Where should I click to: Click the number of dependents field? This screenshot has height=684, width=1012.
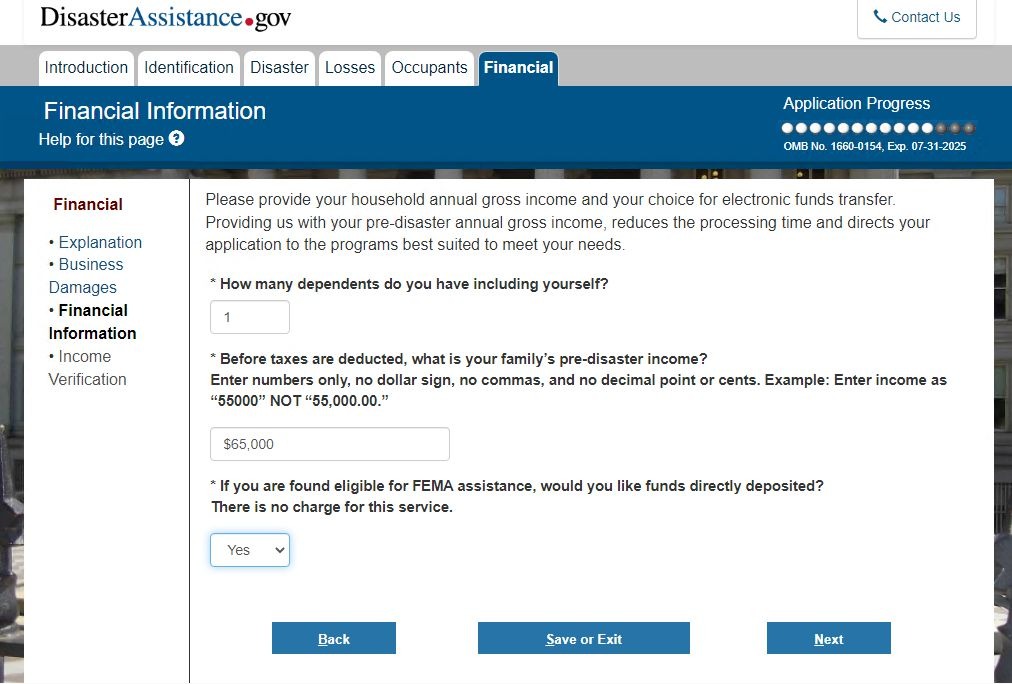pyautogui.click(x=250, y=317)
